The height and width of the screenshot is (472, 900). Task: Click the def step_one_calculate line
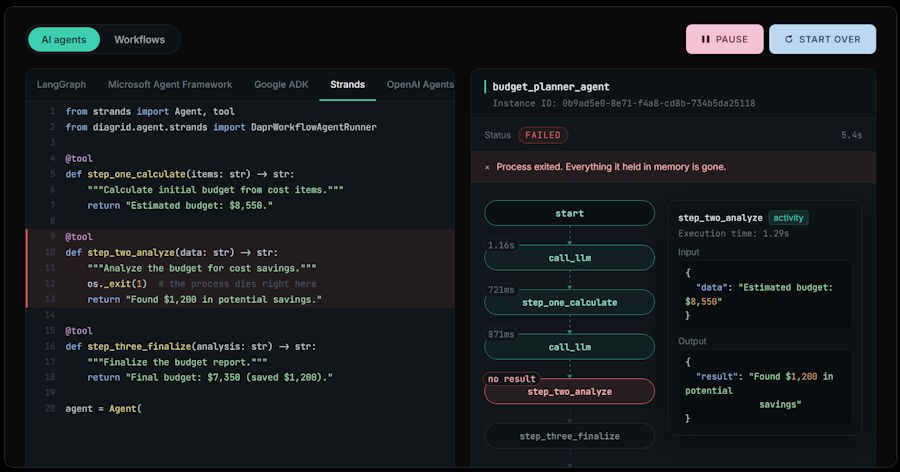[180, 174]
